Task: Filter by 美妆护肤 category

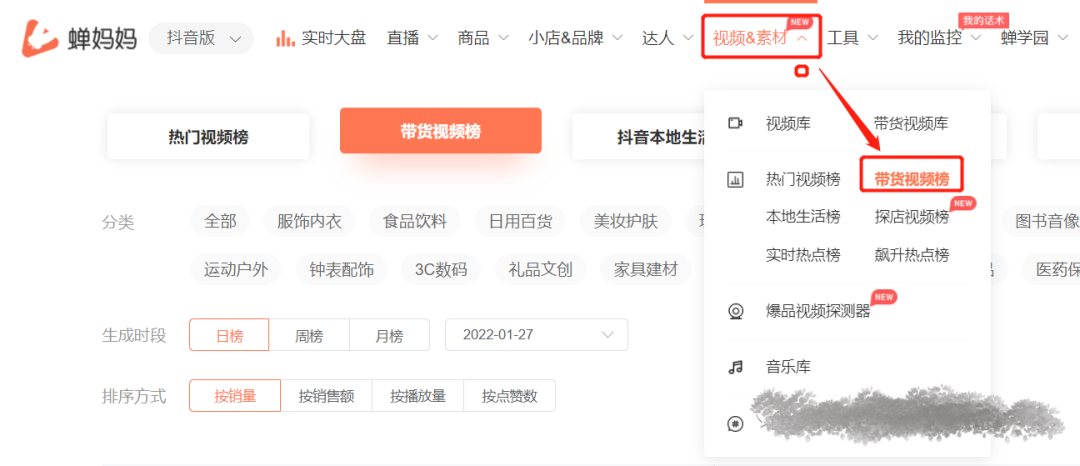Action: [627, 221]
